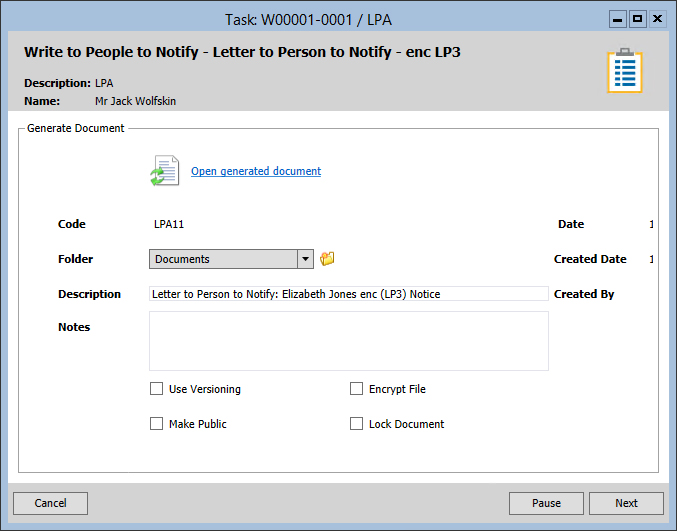This screenshot has height=531, width=677.
Task: Click into the Description text field
Action: tap(348, 294)
